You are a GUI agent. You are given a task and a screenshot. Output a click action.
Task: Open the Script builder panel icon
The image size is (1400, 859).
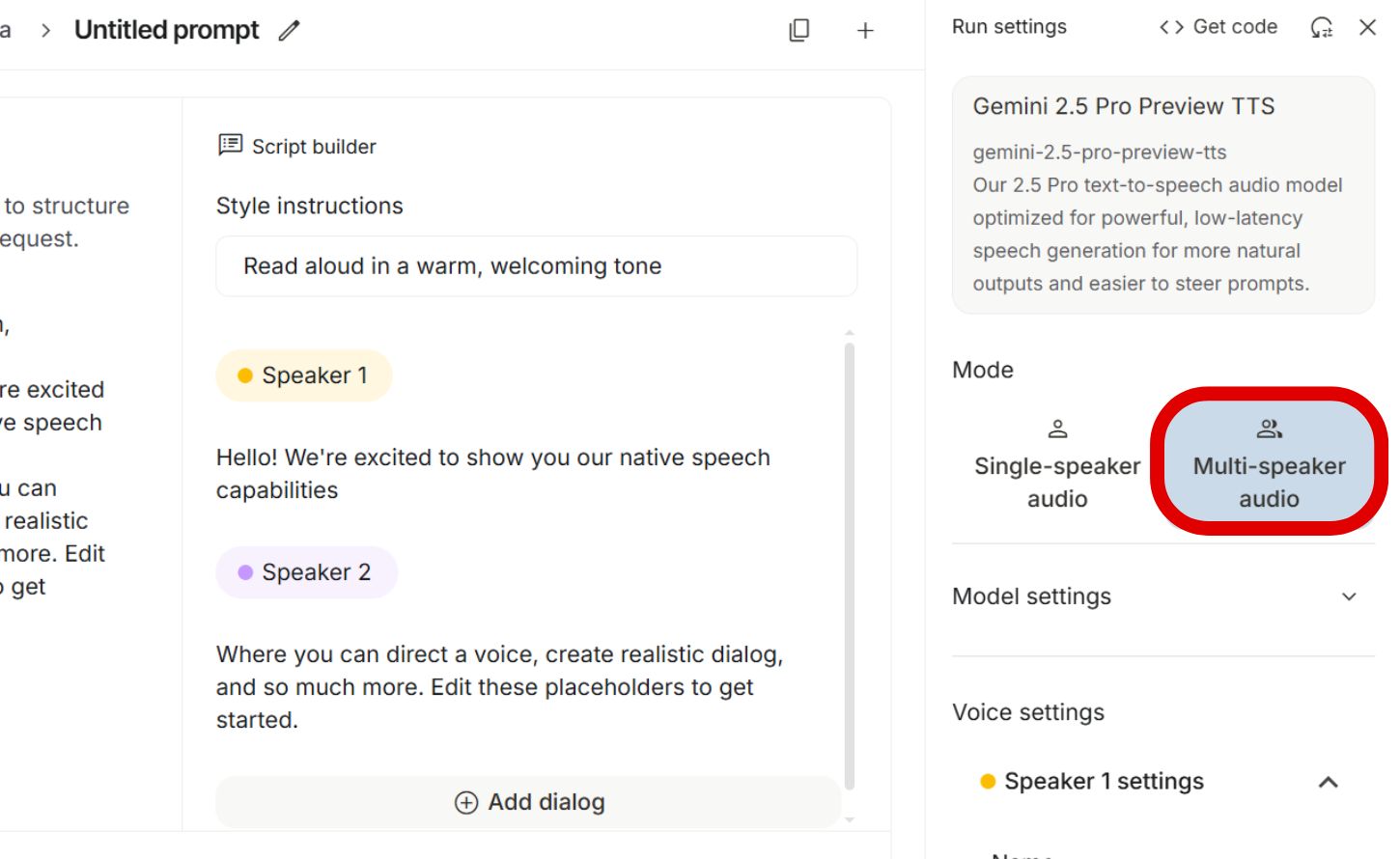229,146
